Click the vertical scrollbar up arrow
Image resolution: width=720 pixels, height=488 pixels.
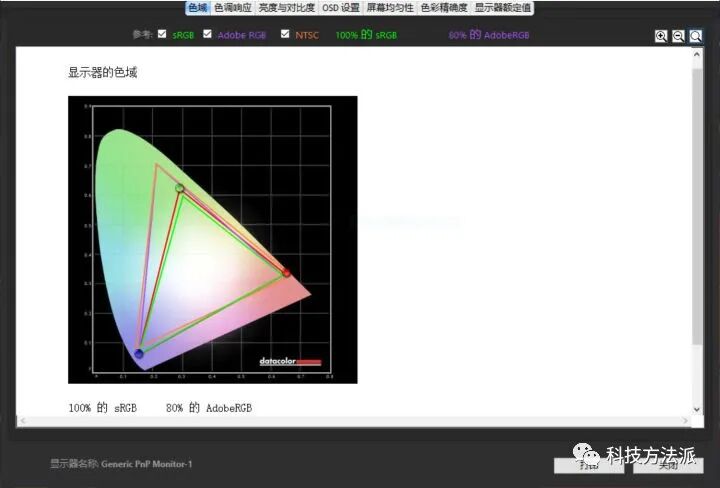click(697, 55)
